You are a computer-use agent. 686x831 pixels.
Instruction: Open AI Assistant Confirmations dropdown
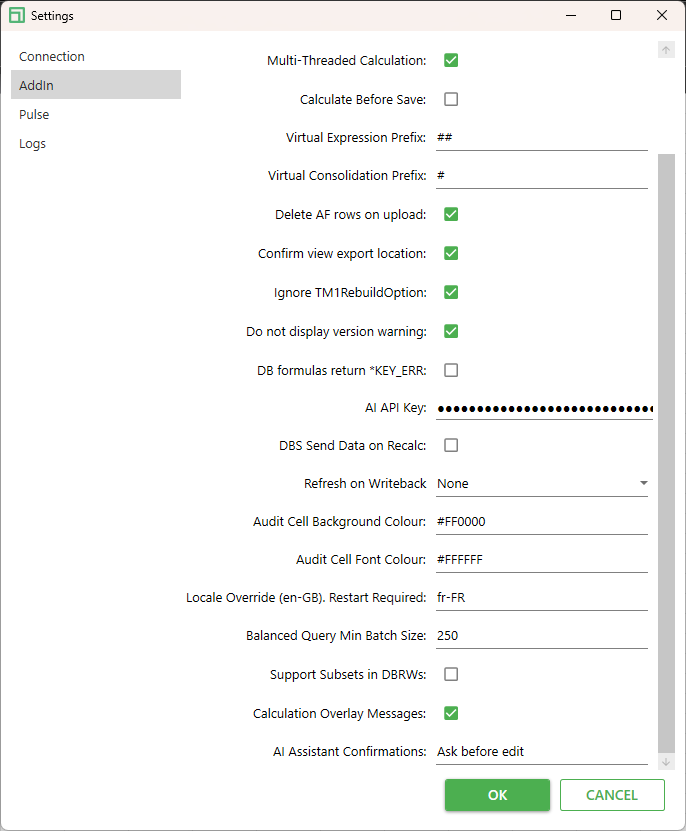click(x=542, y=752)
